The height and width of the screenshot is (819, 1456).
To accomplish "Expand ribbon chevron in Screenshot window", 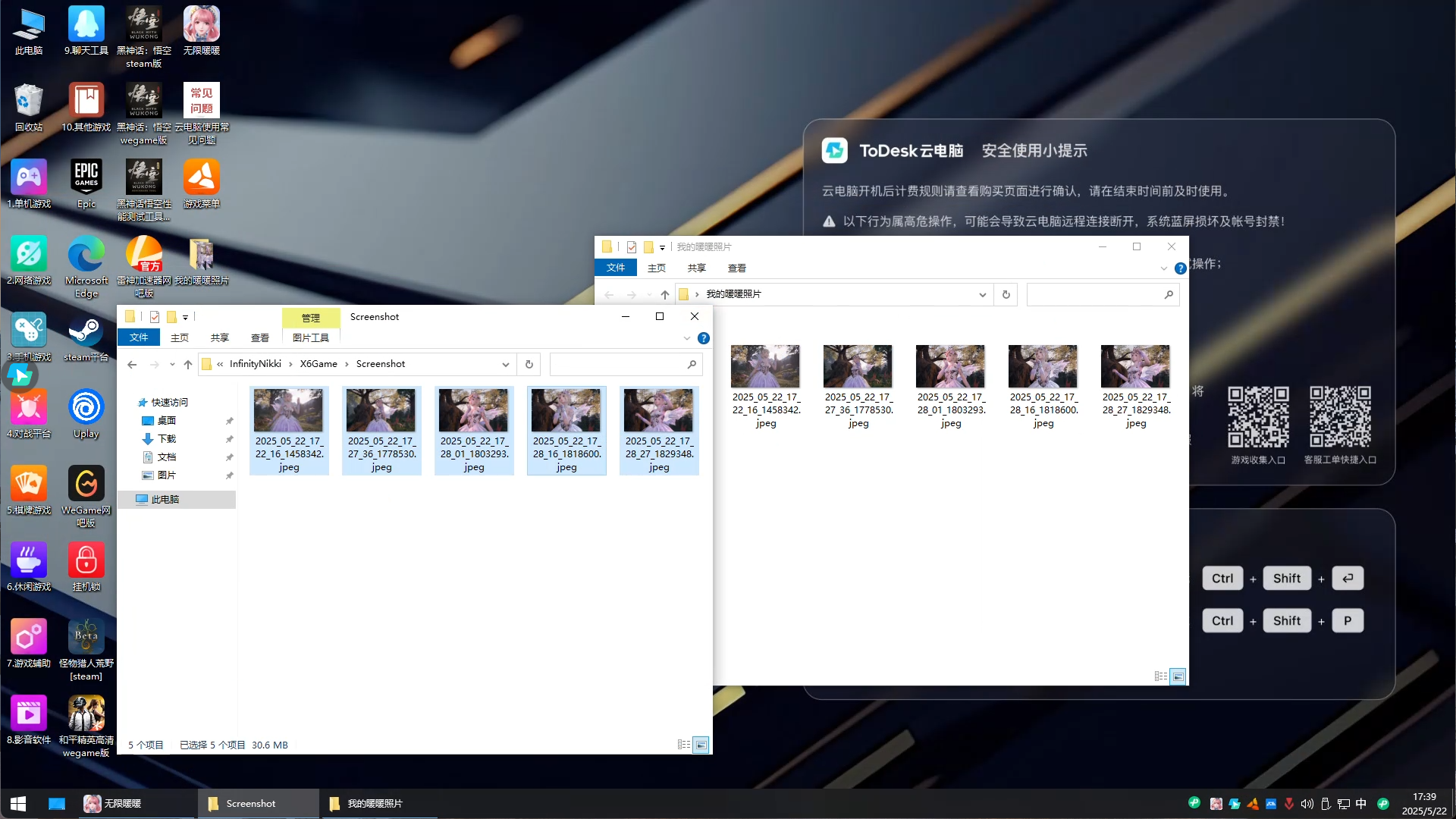I will tap(687, 338).
